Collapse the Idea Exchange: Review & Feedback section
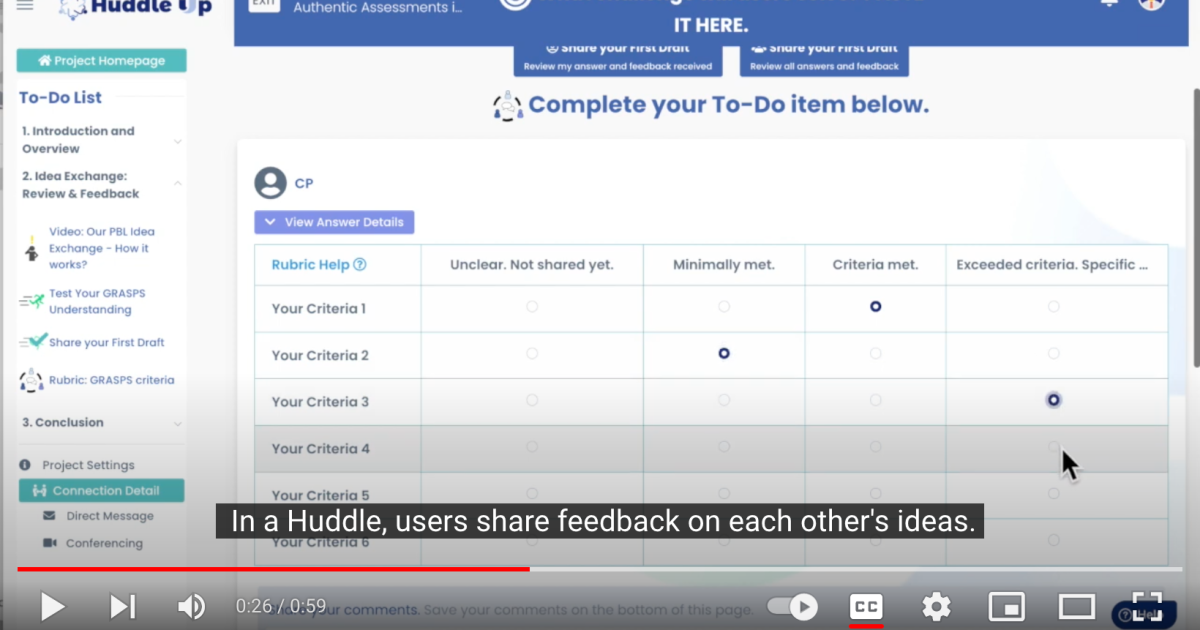This screenshot has width=1200, height=630. click(x=178, y=184)
